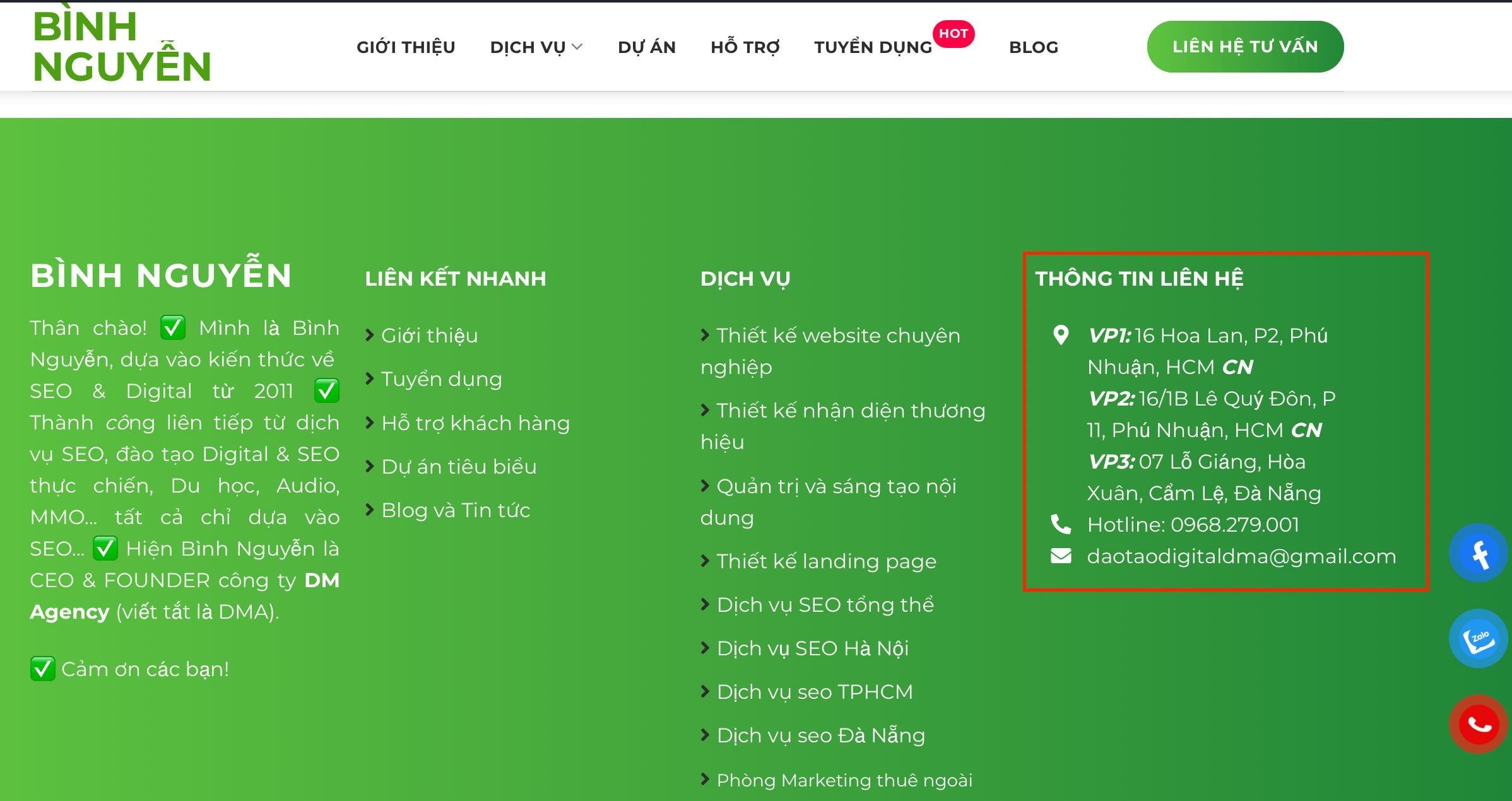Click the location pin icon beside VP1 address
The height and width of the screenshot is (801, 1512).
coord(1061,335)
